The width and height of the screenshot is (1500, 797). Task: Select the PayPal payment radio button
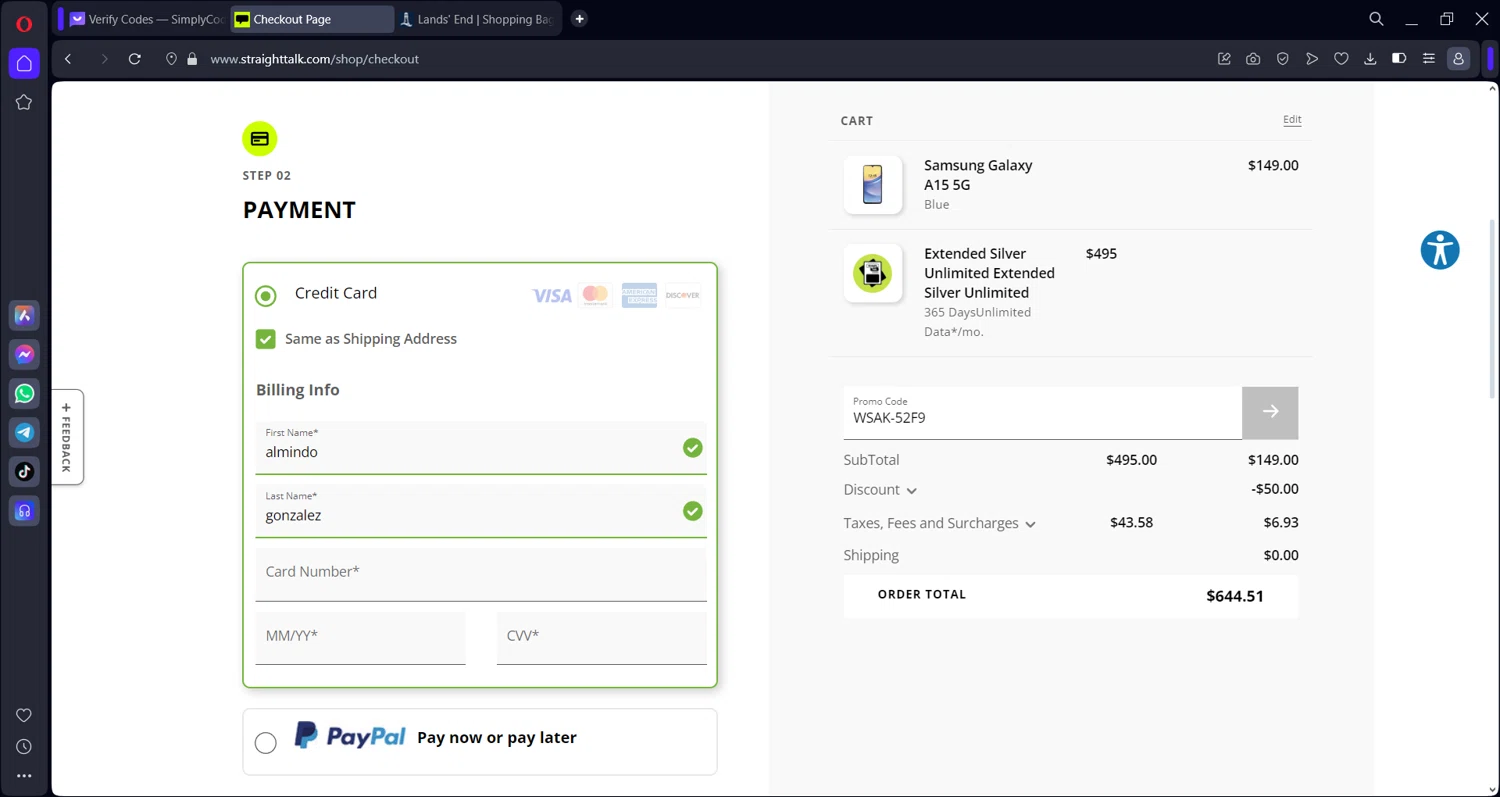click(266, 743)
